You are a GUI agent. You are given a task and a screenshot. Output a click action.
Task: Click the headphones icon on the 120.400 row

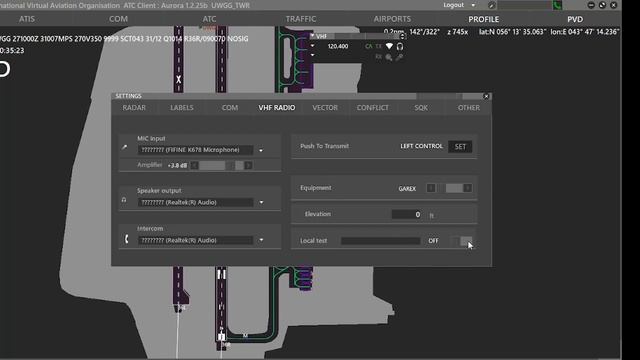tap(400, 47)
